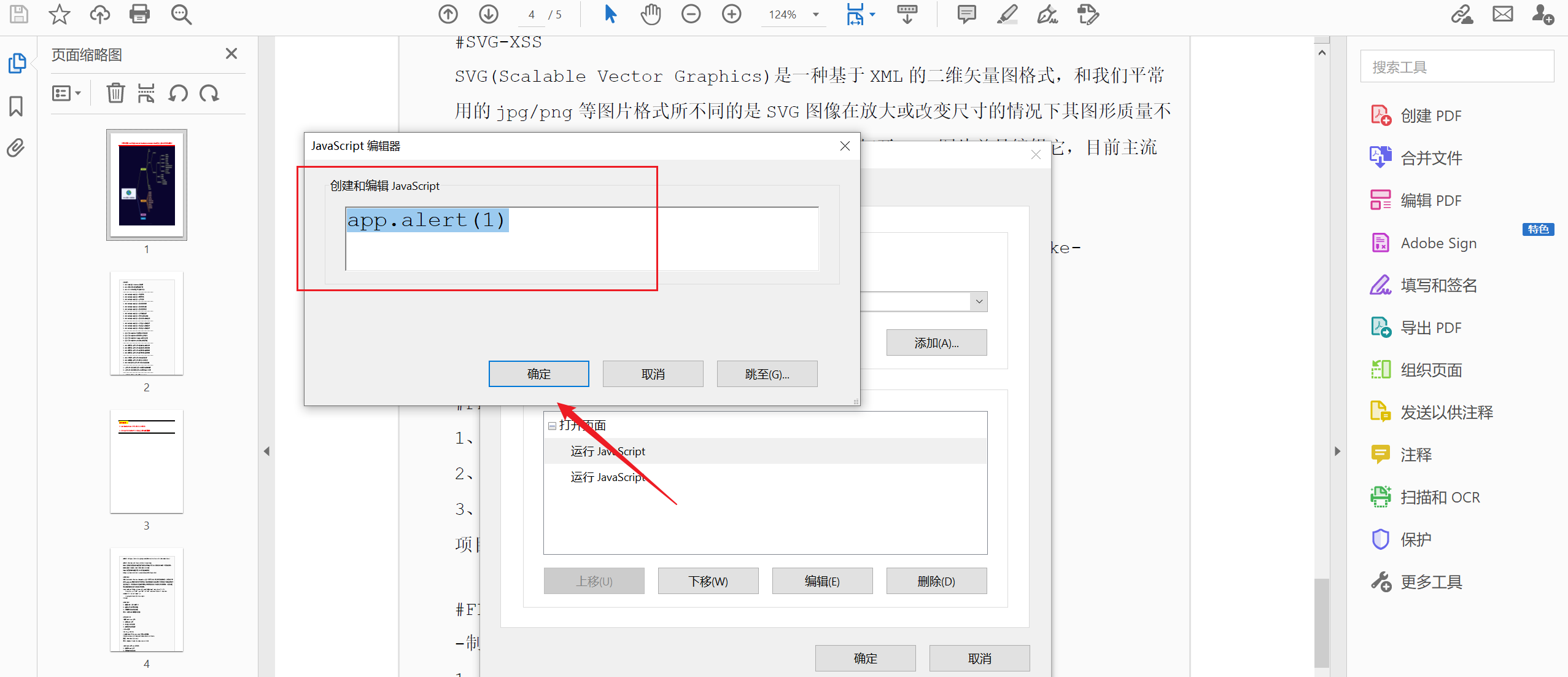Click page 2 thumbnail

[x=146, y=324]
